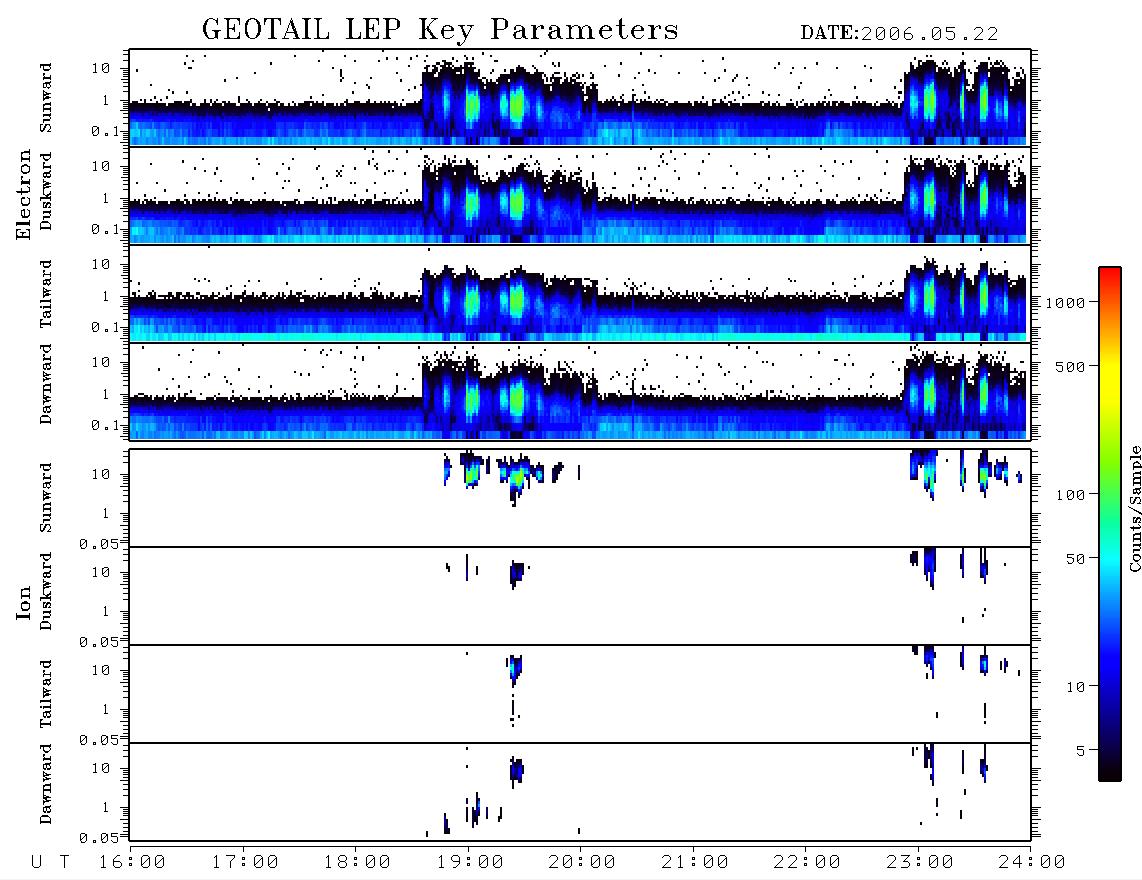The height and width of the screenshot is (880, 1142).
Task: Click the 18:00 time tick label
Action: [x=358, y=862]
